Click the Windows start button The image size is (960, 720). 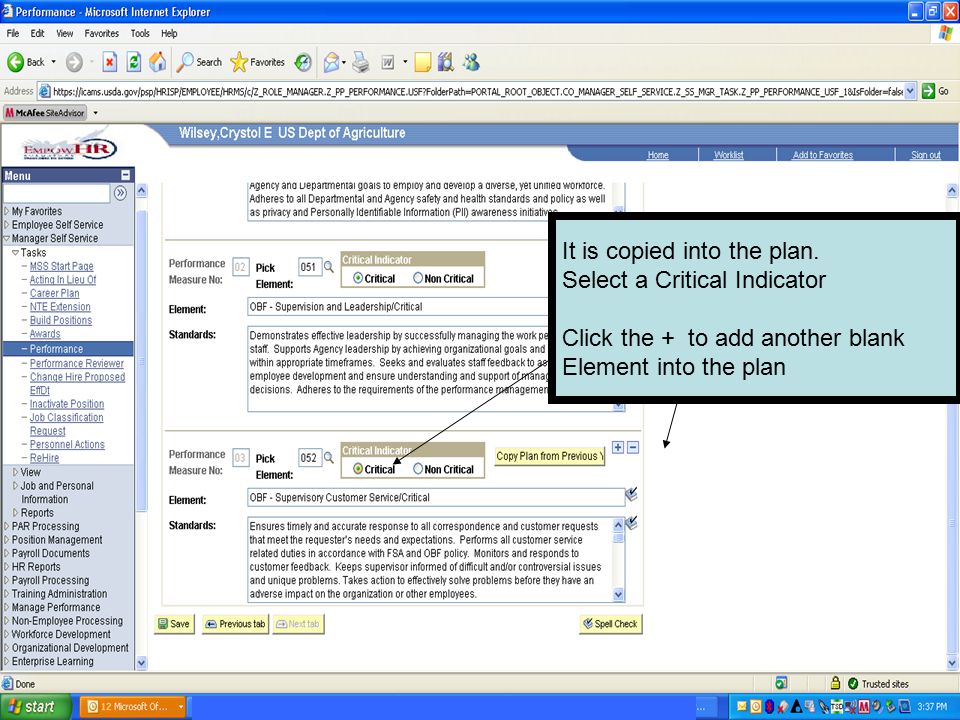tap(36, 707)
